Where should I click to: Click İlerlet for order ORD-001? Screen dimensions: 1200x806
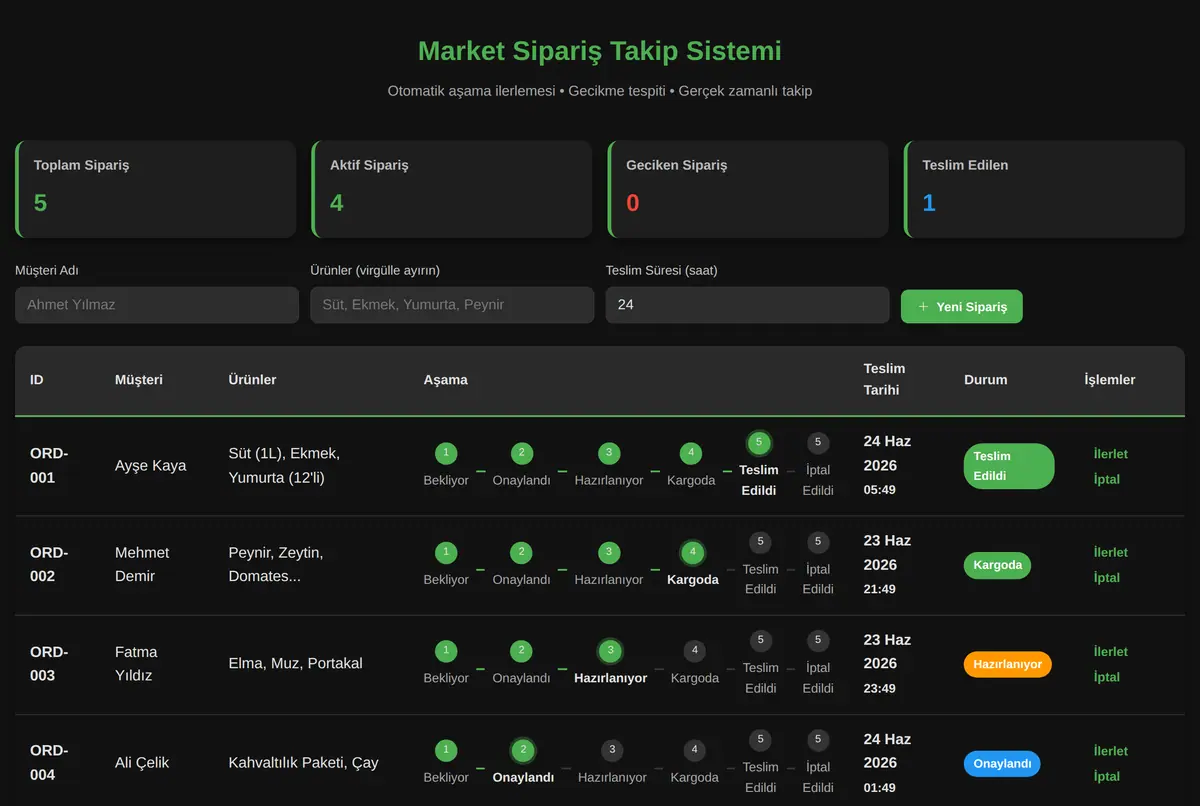[1110, 454]
